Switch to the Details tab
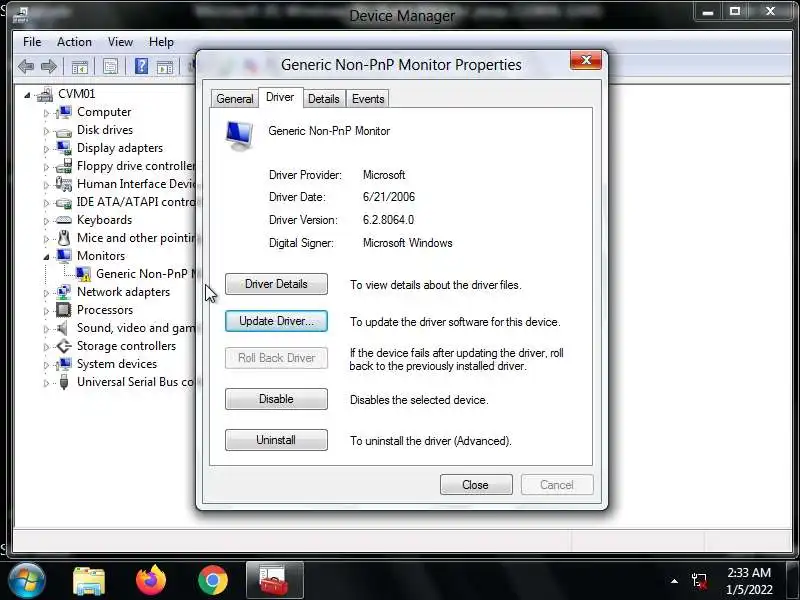The height and width of the screenshot is (600, 800). coord(323,98)
